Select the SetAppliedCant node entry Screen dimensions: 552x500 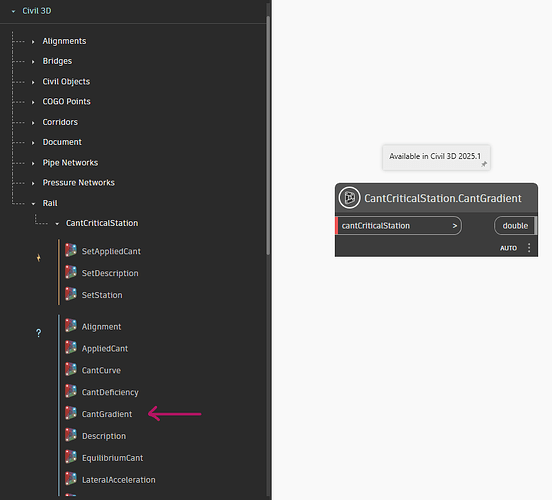tap(103, 251)
